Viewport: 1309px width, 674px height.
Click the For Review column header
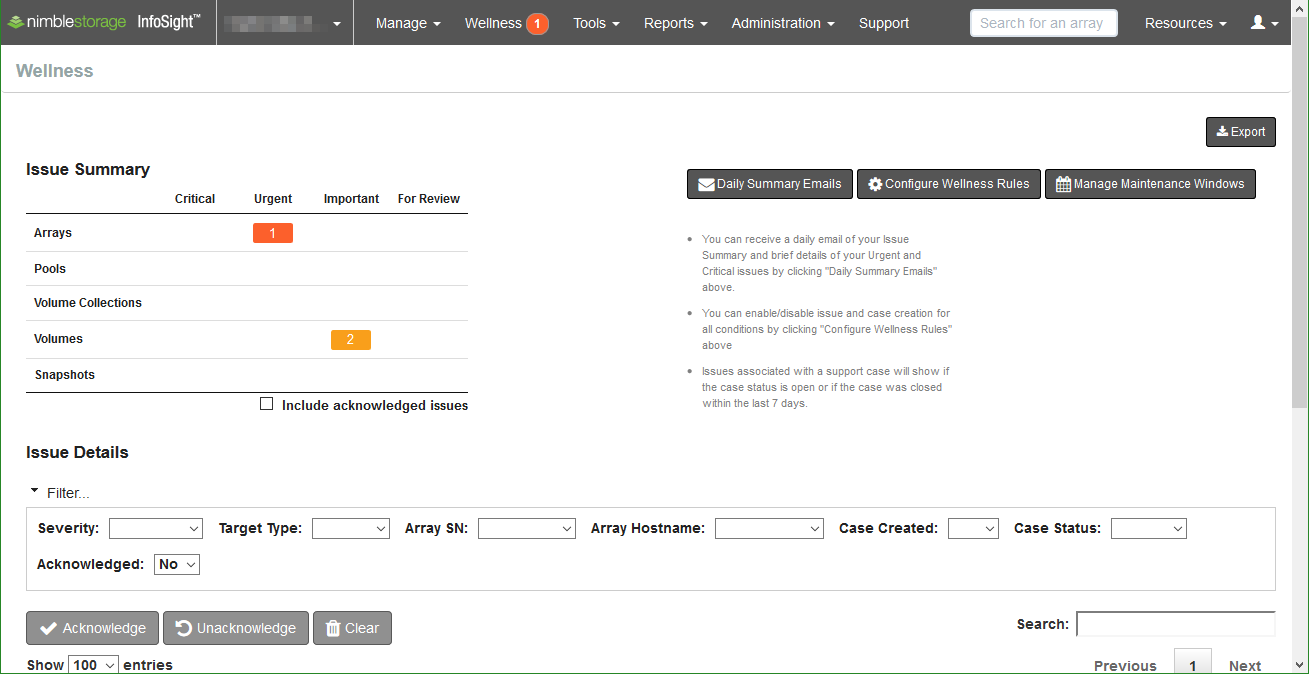point(429,199)
